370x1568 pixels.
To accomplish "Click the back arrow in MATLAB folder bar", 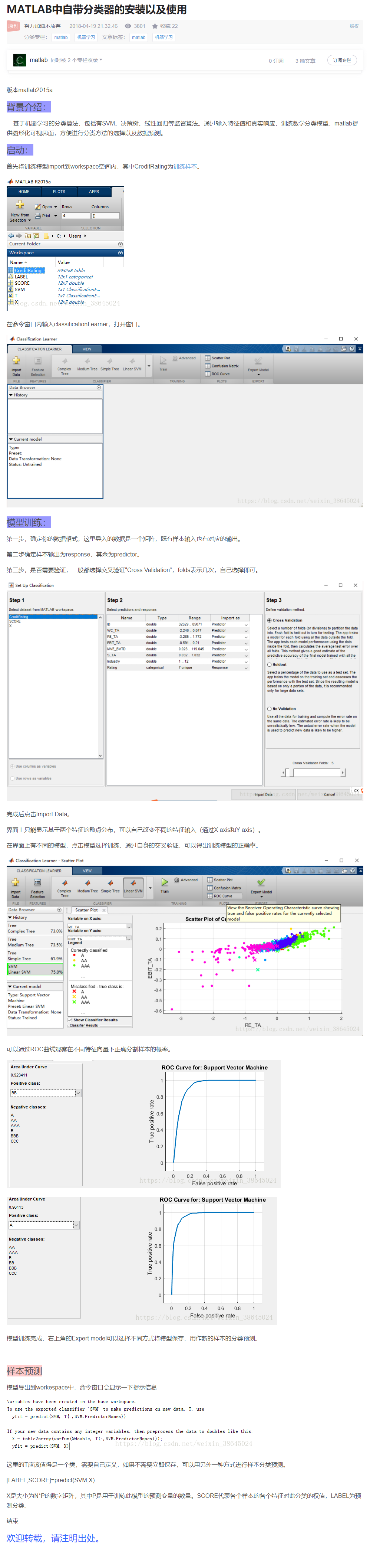I will point(10,236).
